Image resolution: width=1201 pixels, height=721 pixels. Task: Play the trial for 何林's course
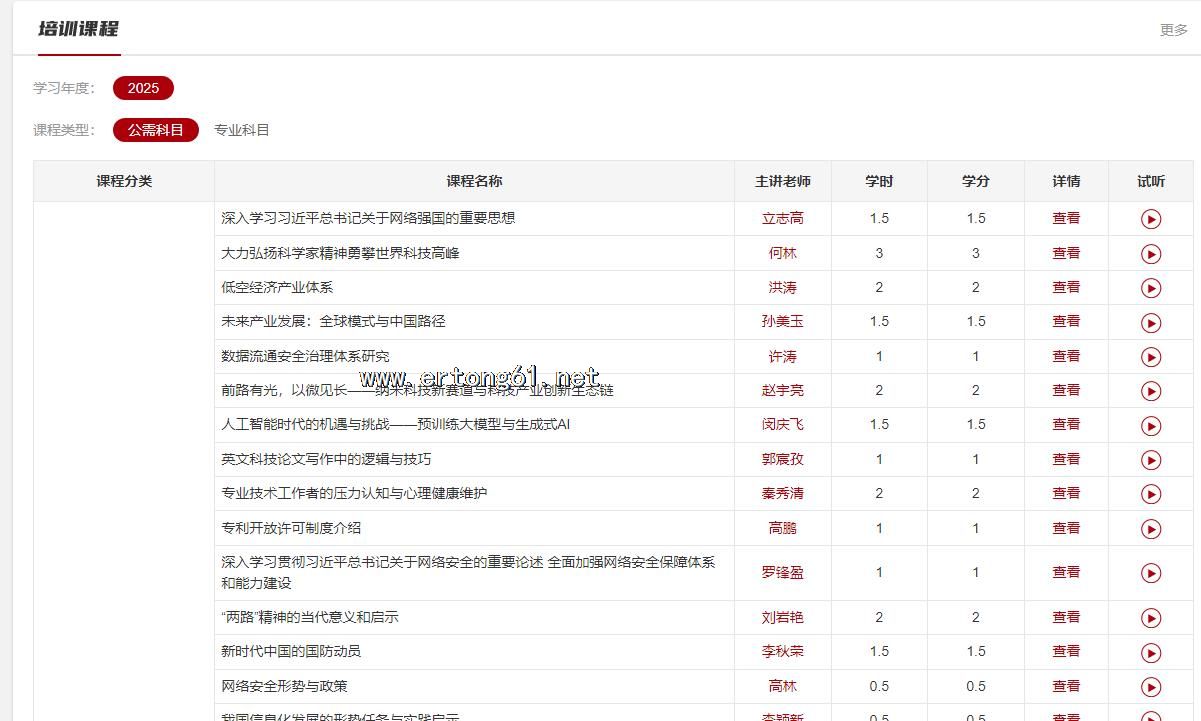pyautogui.click(x=1150, y=254)
